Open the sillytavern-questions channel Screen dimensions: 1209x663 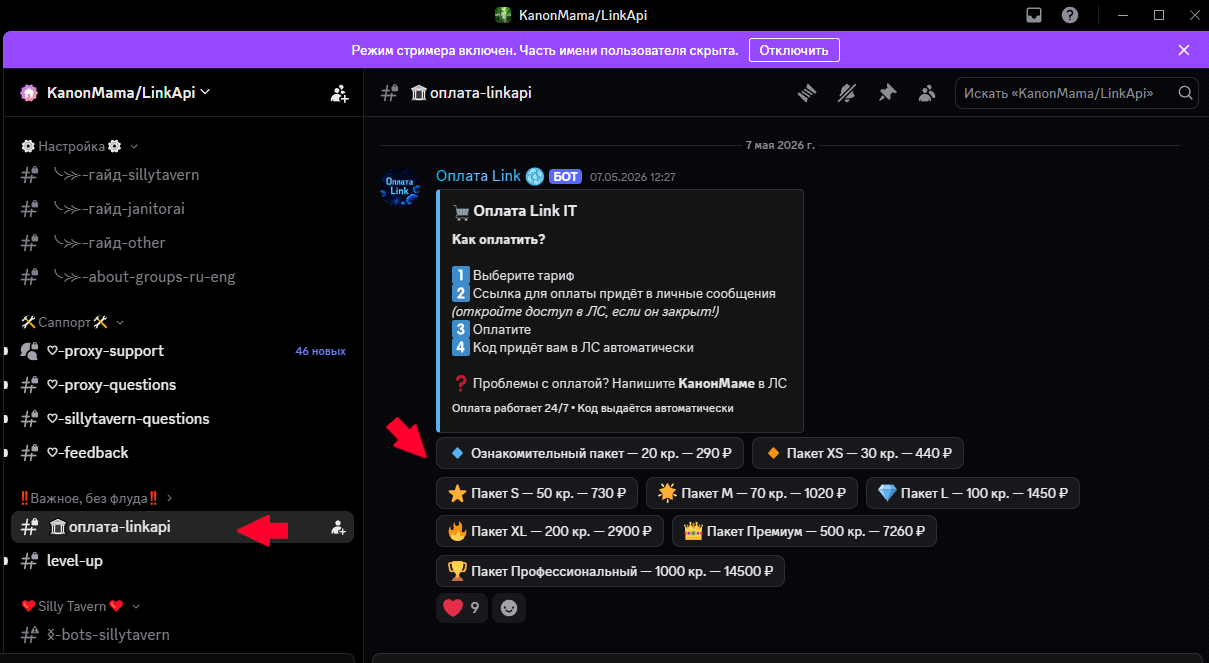pos(182,419)
